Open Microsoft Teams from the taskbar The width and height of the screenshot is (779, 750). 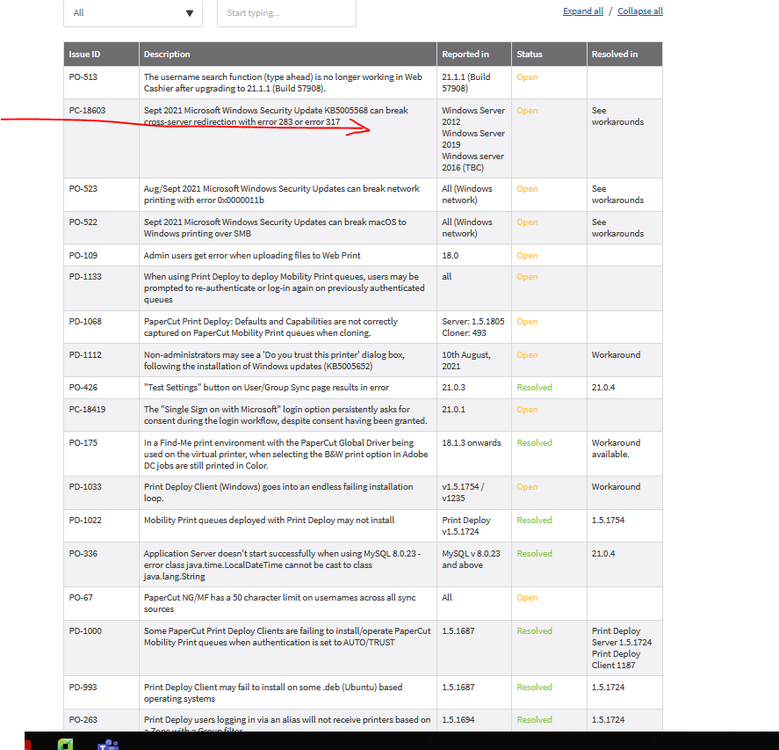(108, 745)
